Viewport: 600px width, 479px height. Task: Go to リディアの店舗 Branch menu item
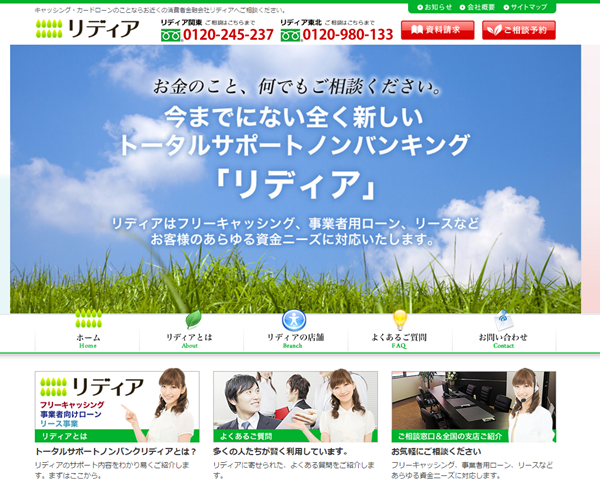pyautogui.click(x=295, y=340)
